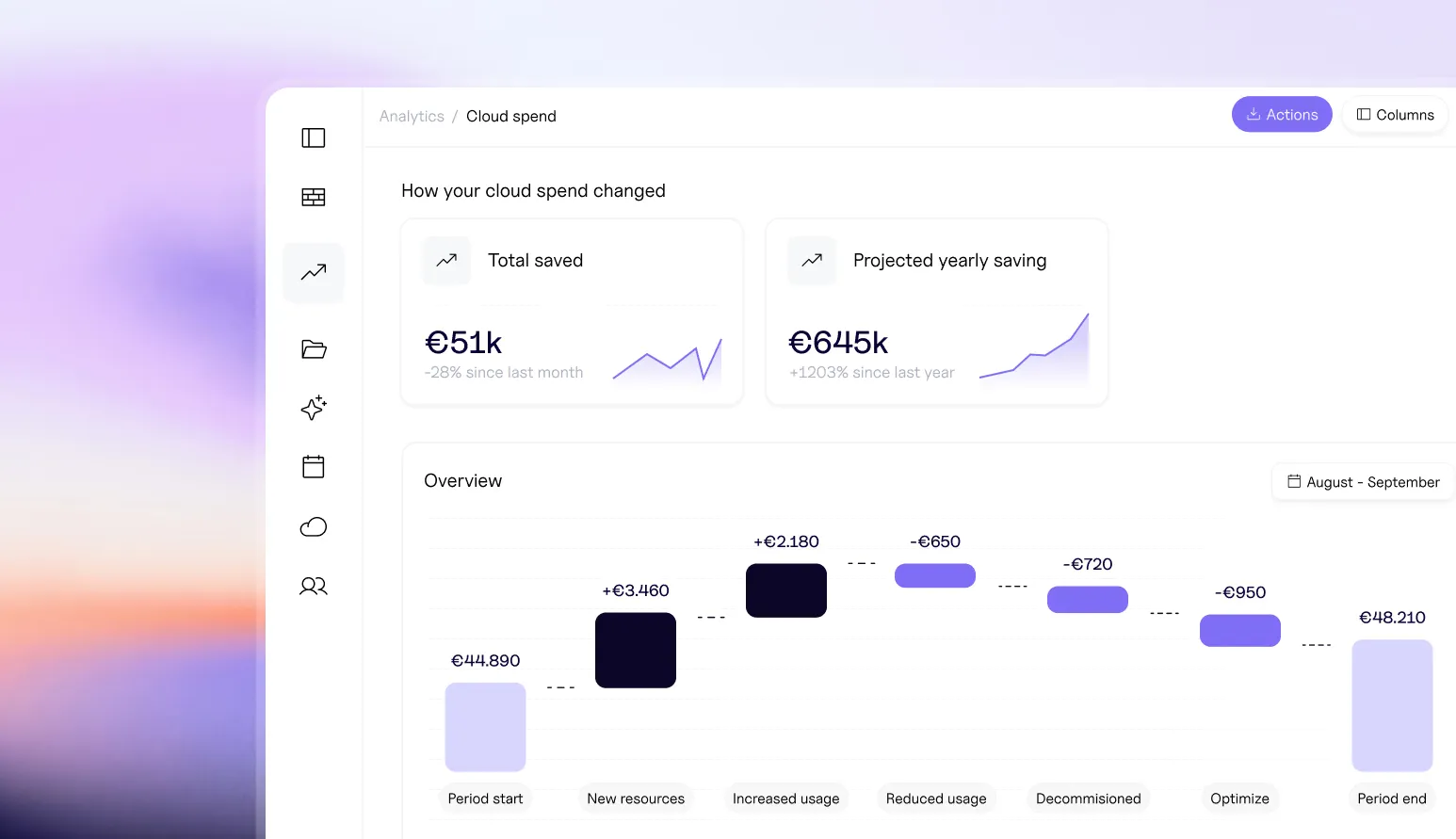Image resolution: width=1456 pixels, height=839 pixels.
Task: Select the New resources label
Action: 636,799
